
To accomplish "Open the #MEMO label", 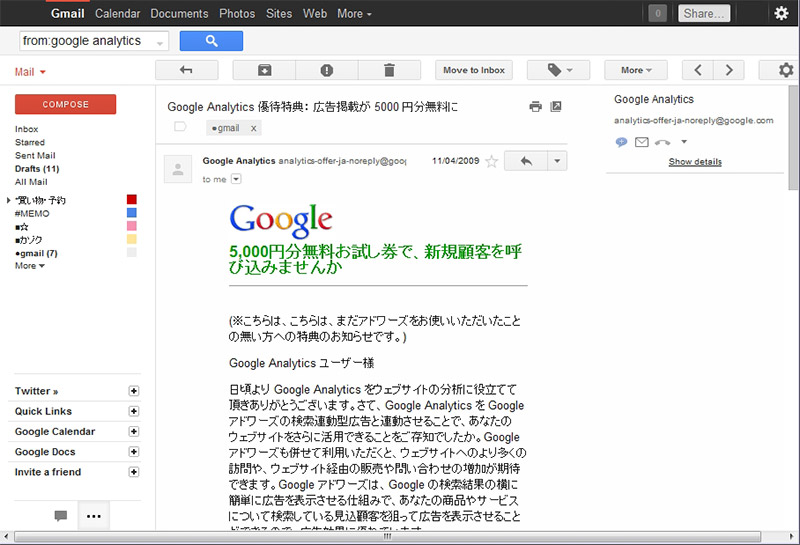I will click(x=32, y=213).
